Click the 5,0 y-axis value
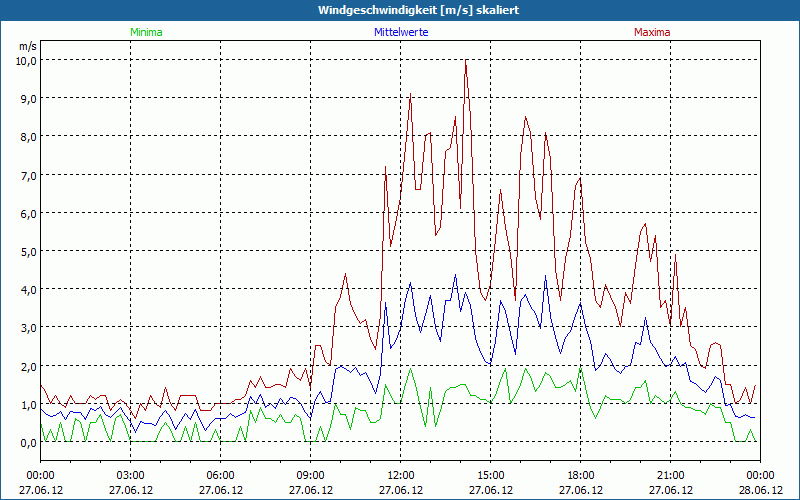800x500 pixels. pyautogui.click(x=30, y=252)
